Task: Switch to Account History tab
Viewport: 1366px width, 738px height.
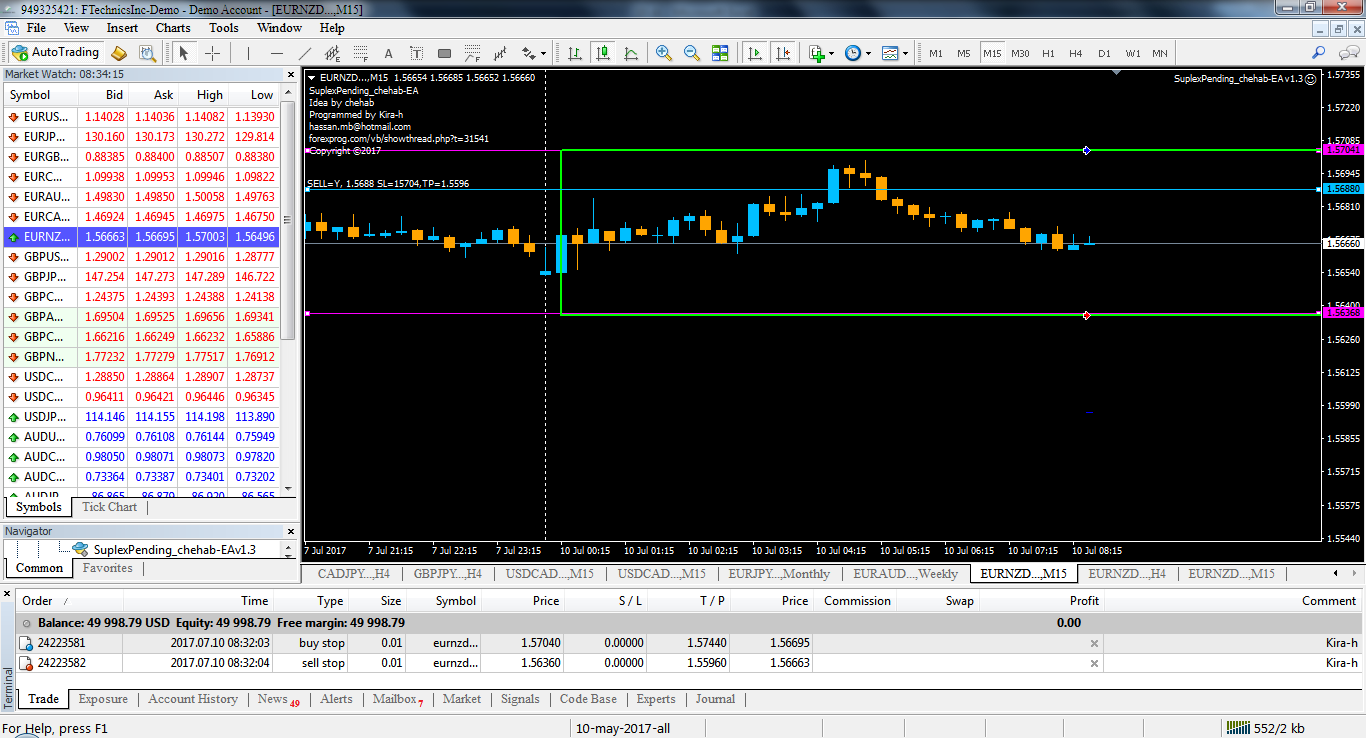Action: [193, 699]
